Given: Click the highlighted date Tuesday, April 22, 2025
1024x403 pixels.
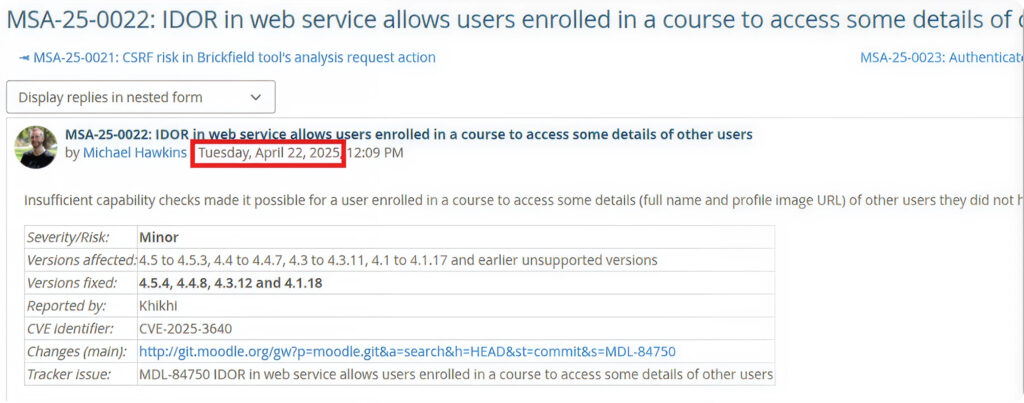Looking at the screenshot, I should click(x=269, y=153).
